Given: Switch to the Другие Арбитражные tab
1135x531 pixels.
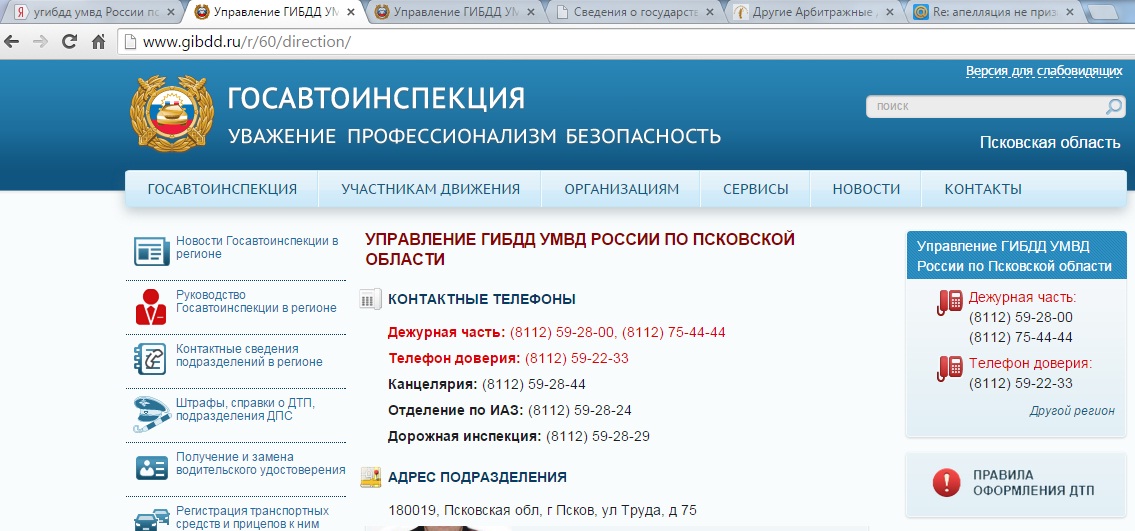Looking at the screenshot, I should 812,12.
